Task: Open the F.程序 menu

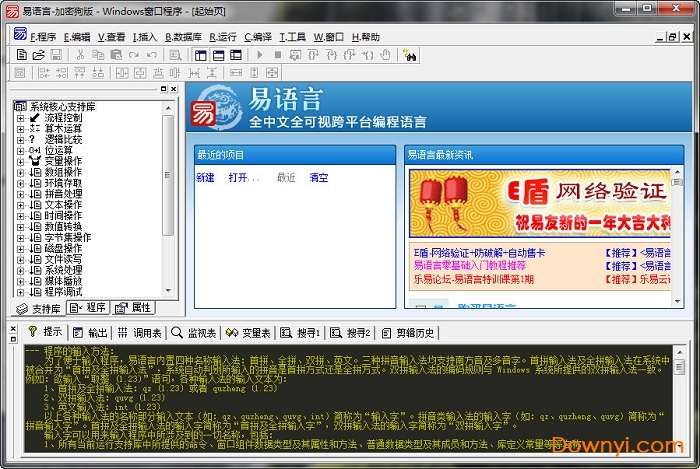Action: click(44, 36)
